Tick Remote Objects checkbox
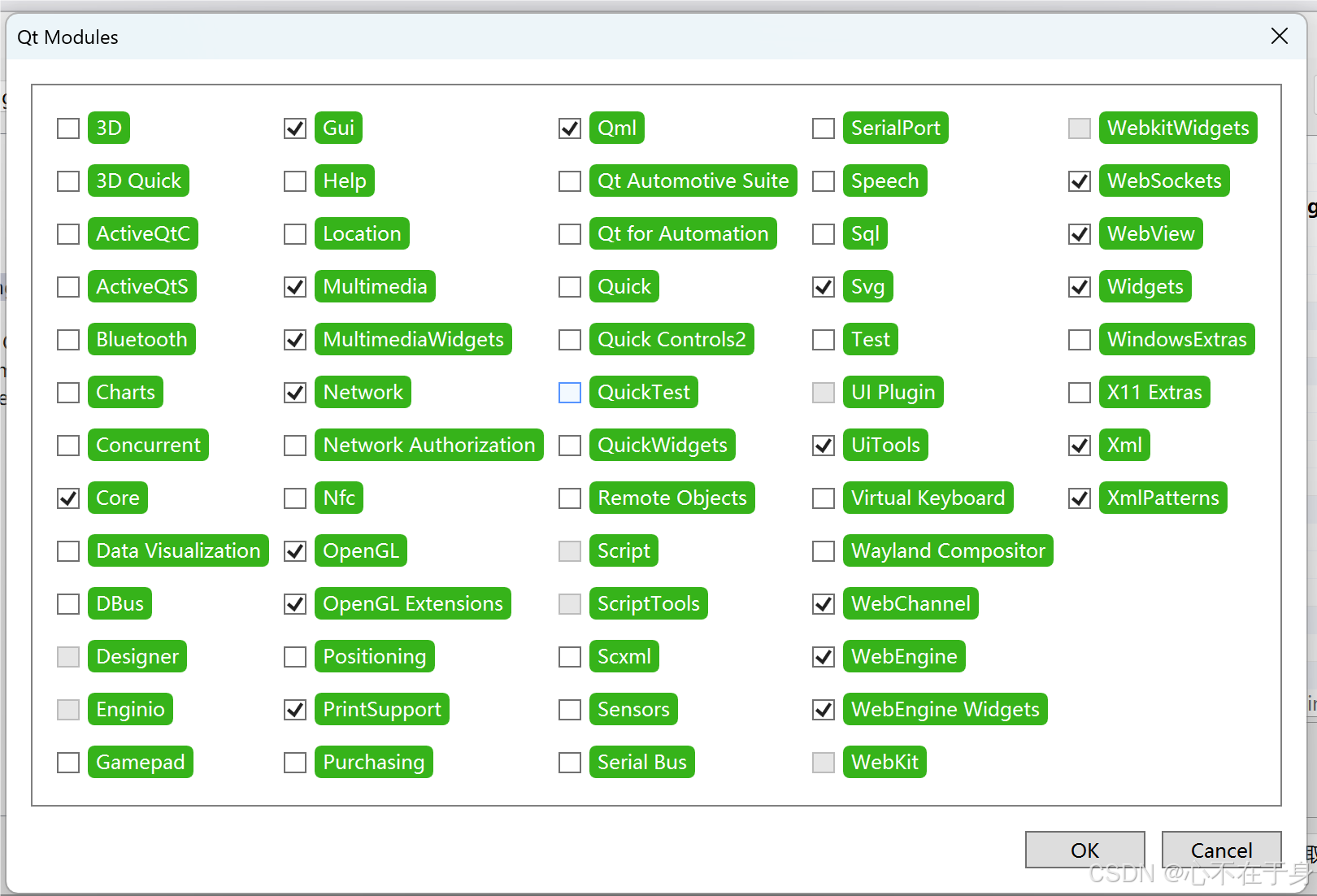This screenshot has width=1317, height=896. coord(570,498)
